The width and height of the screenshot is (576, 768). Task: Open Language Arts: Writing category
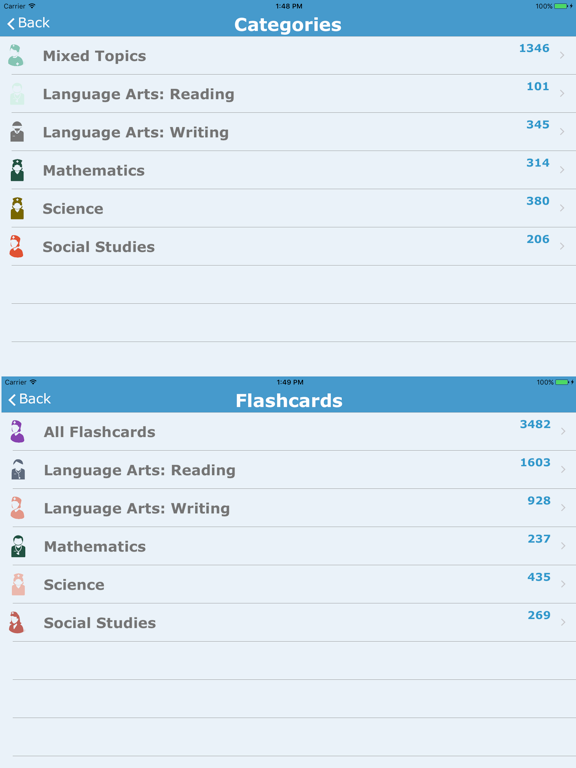[x=288, y=132]
